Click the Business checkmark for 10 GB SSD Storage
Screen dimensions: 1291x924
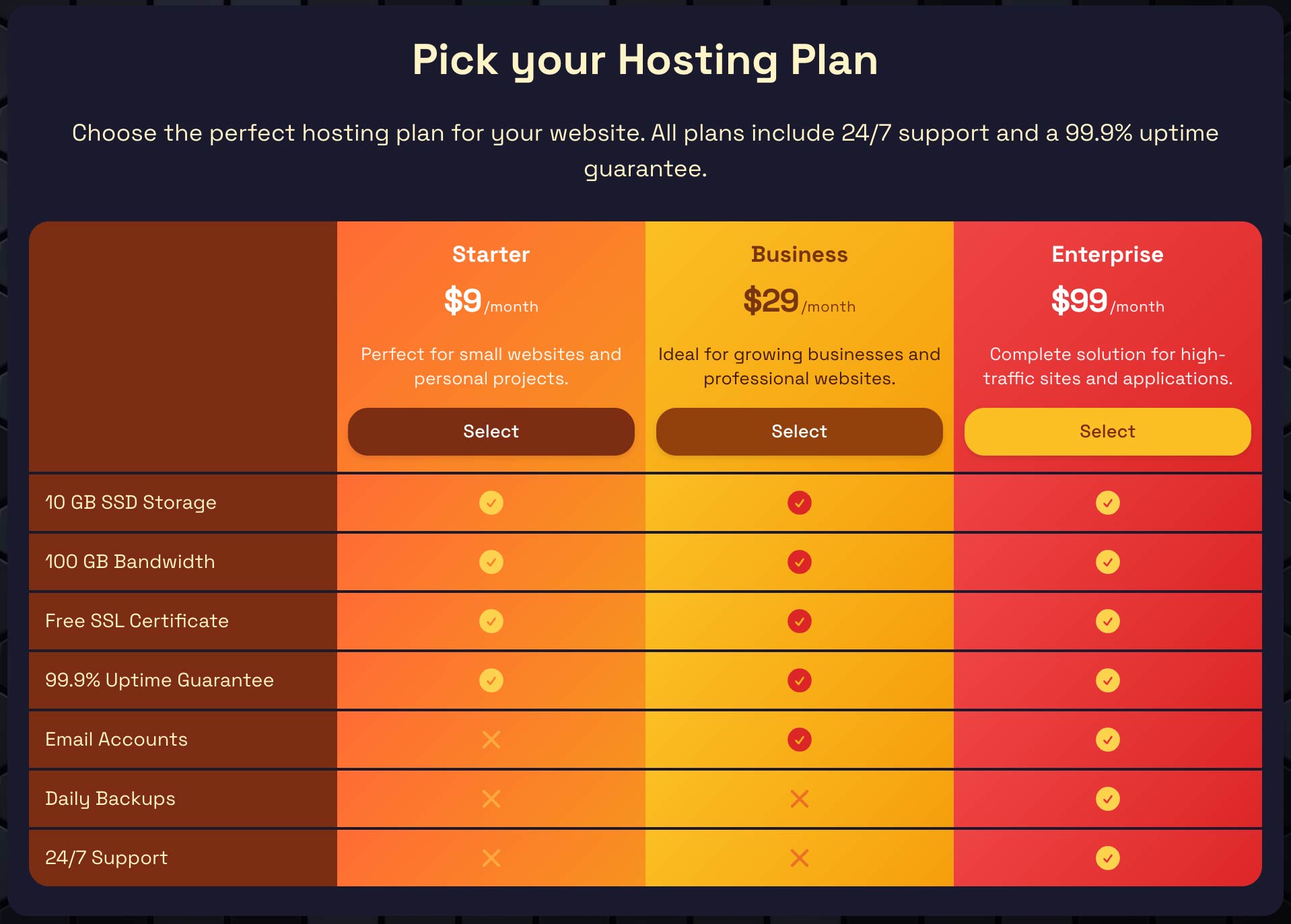799,503
